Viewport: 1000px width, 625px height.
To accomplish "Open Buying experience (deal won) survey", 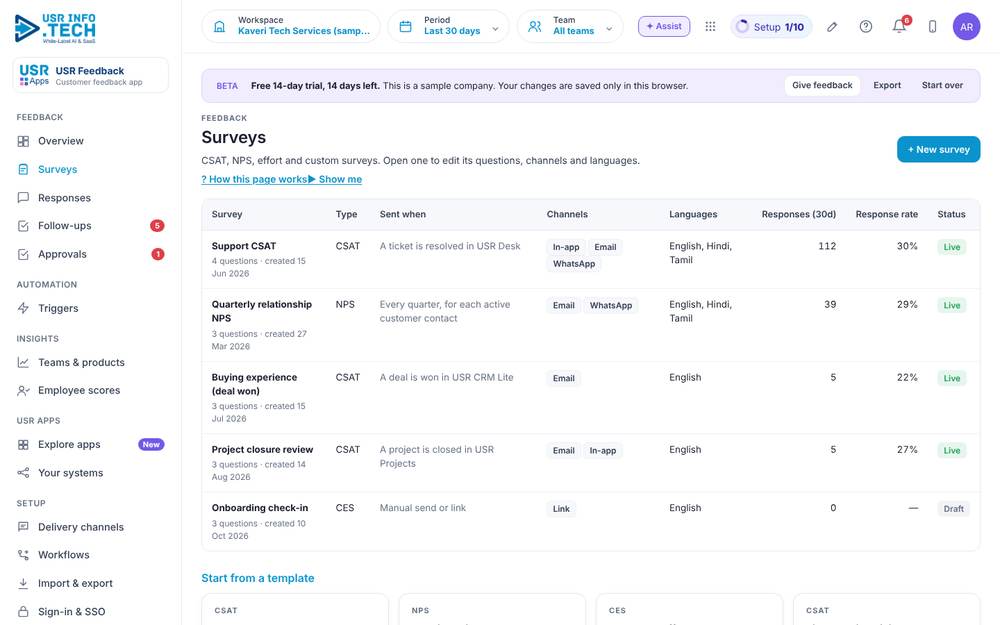I will (254, 384).
